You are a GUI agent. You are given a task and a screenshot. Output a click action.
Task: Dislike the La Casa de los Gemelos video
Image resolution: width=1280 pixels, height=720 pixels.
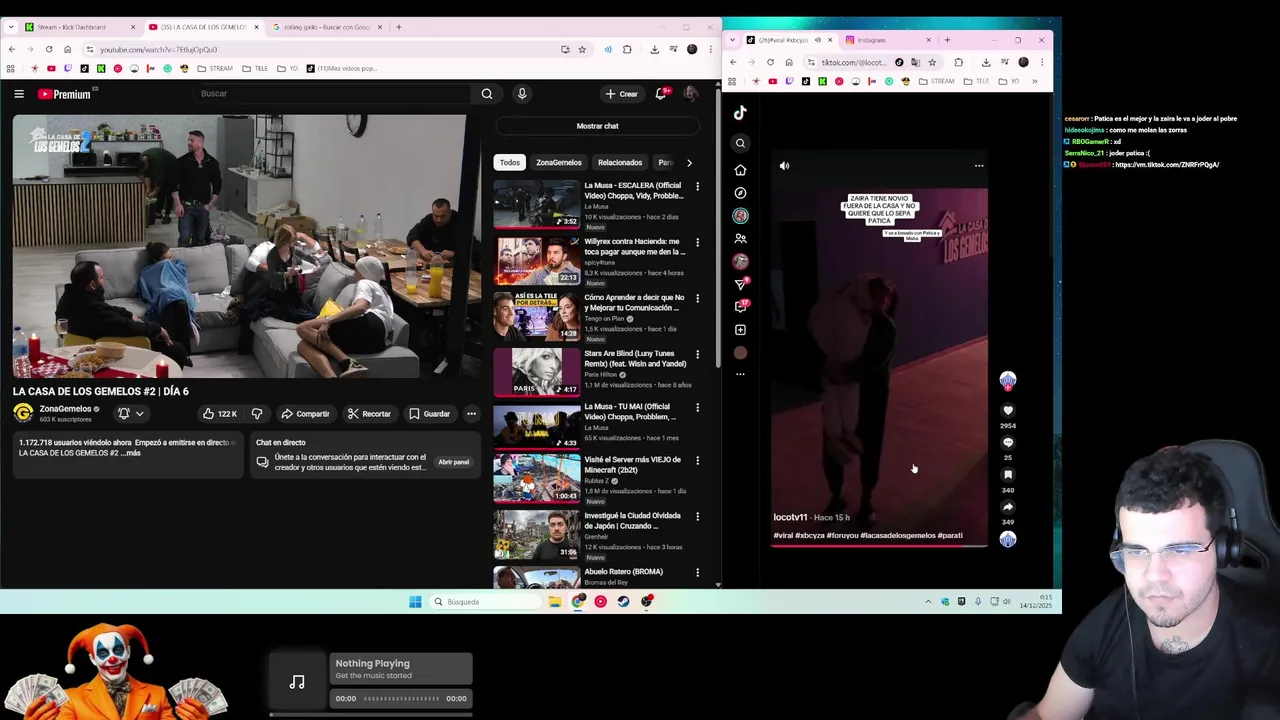pos(257,414)
